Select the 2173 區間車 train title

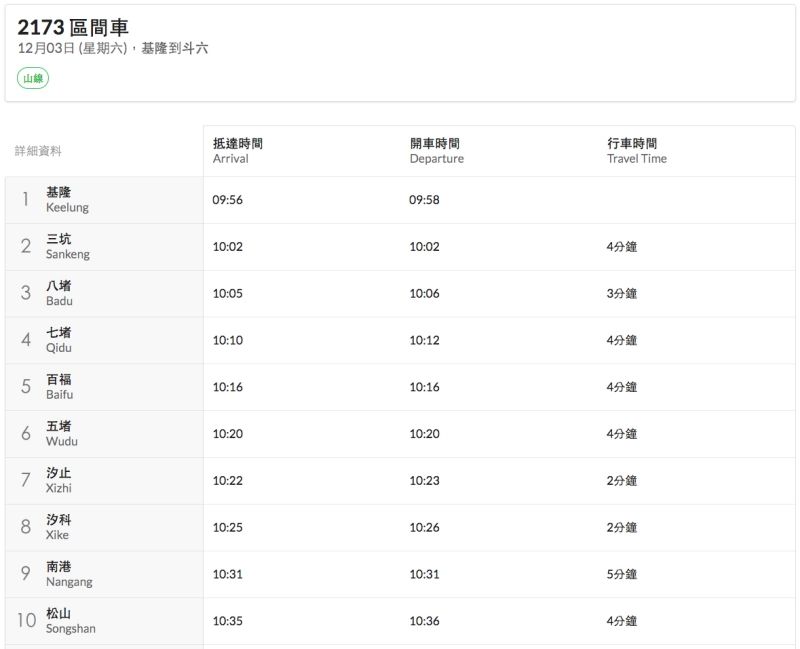point(73,27)
